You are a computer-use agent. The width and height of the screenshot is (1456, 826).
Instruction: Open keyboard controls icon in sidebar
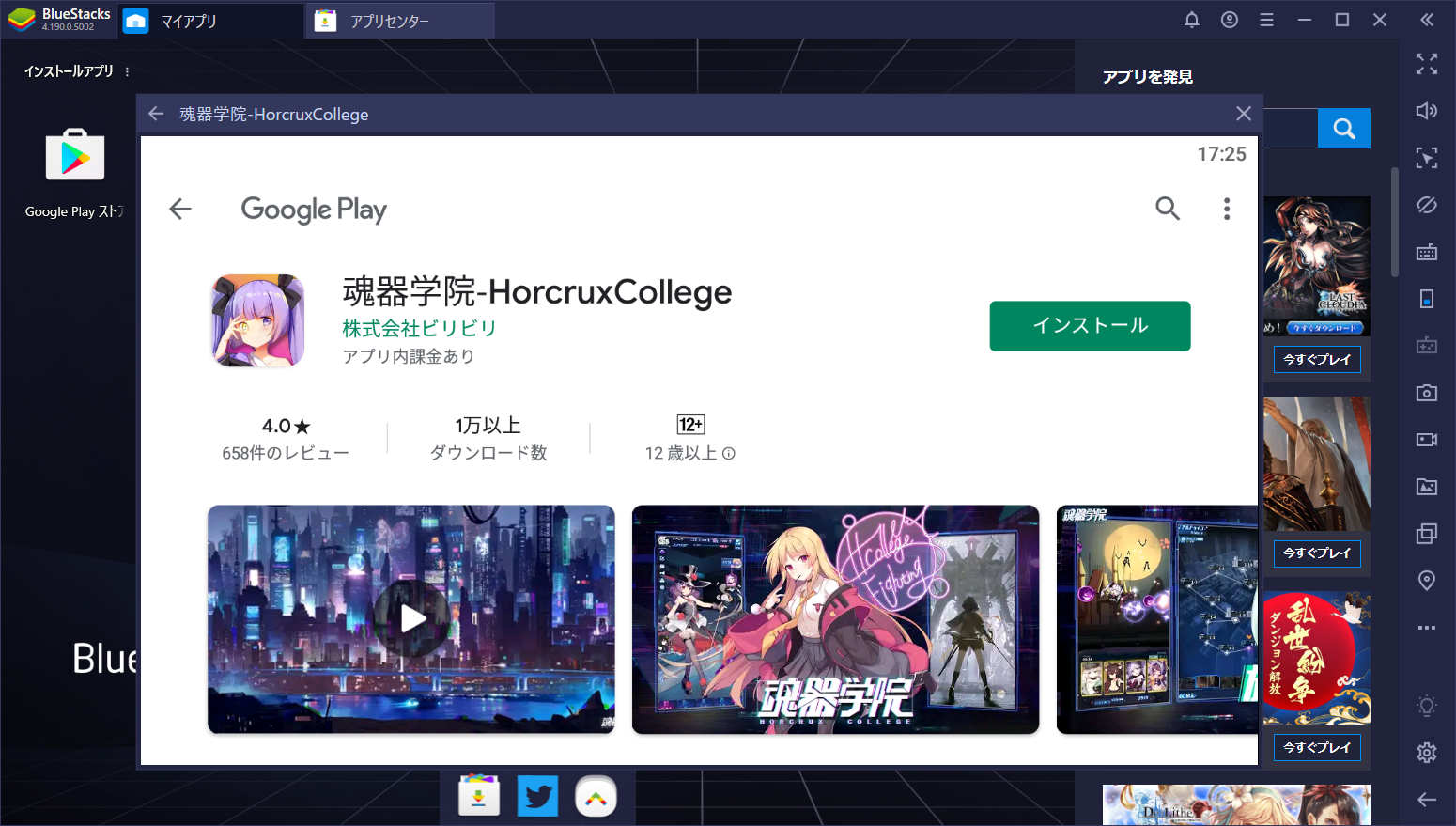pos(1427,252)
